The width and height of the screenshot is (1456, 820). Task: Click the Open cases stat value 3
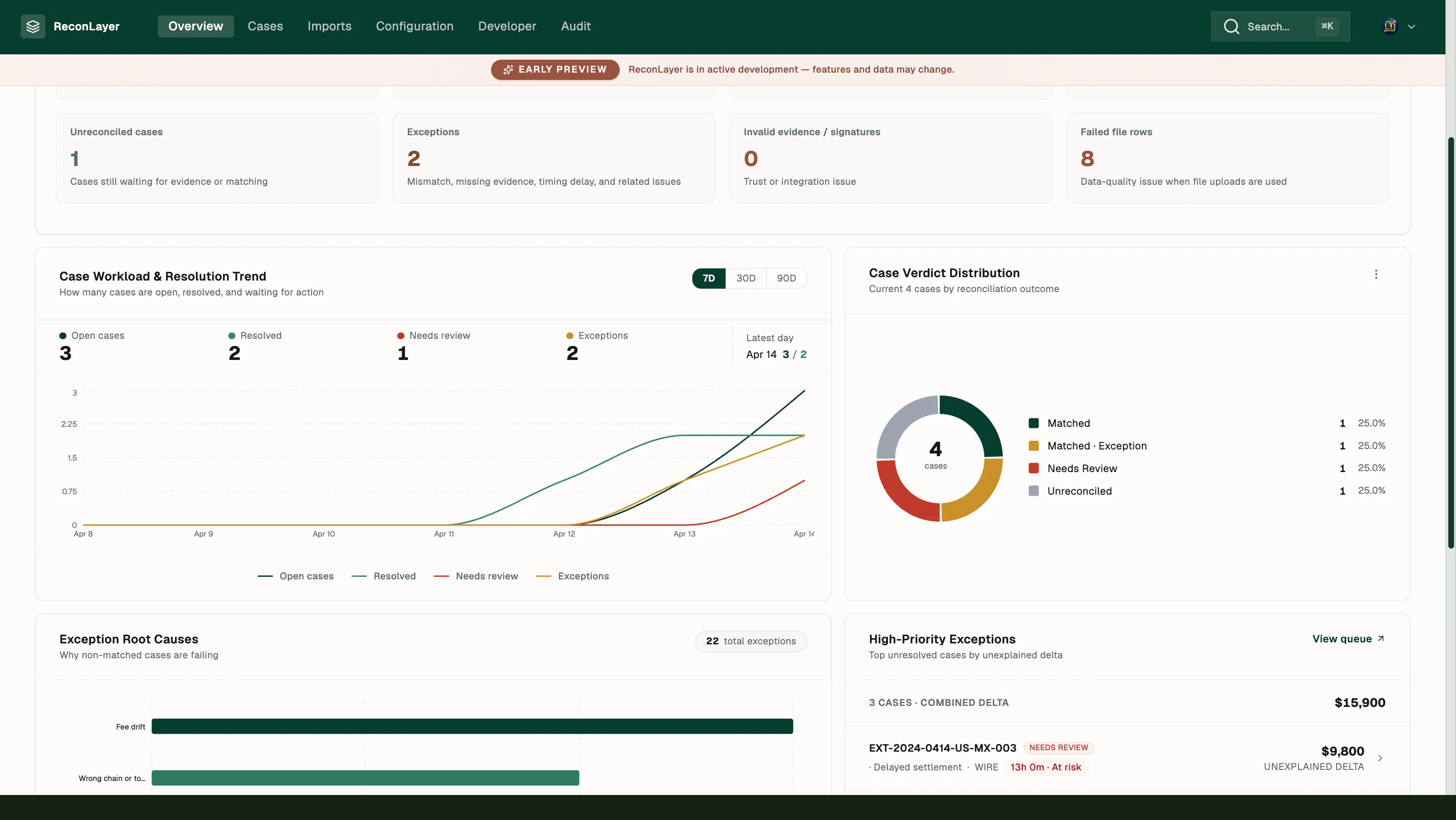coord(65,354)
